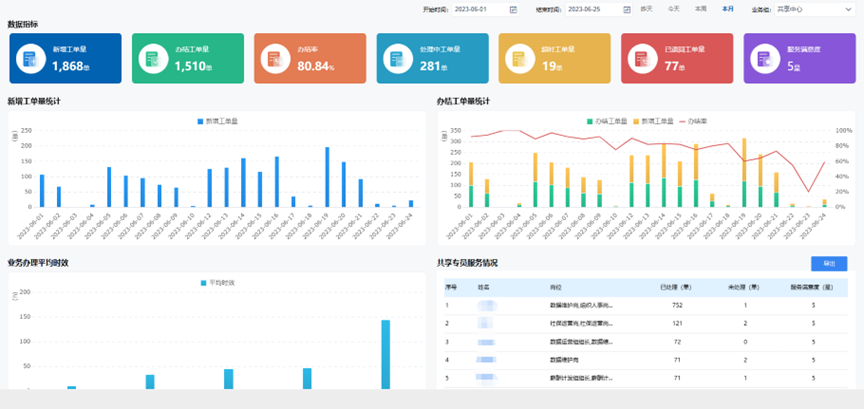This screenshot has width=864, height=409.
Task: Click the processed count 752 in row 1
Action: [x=677, y=305]
